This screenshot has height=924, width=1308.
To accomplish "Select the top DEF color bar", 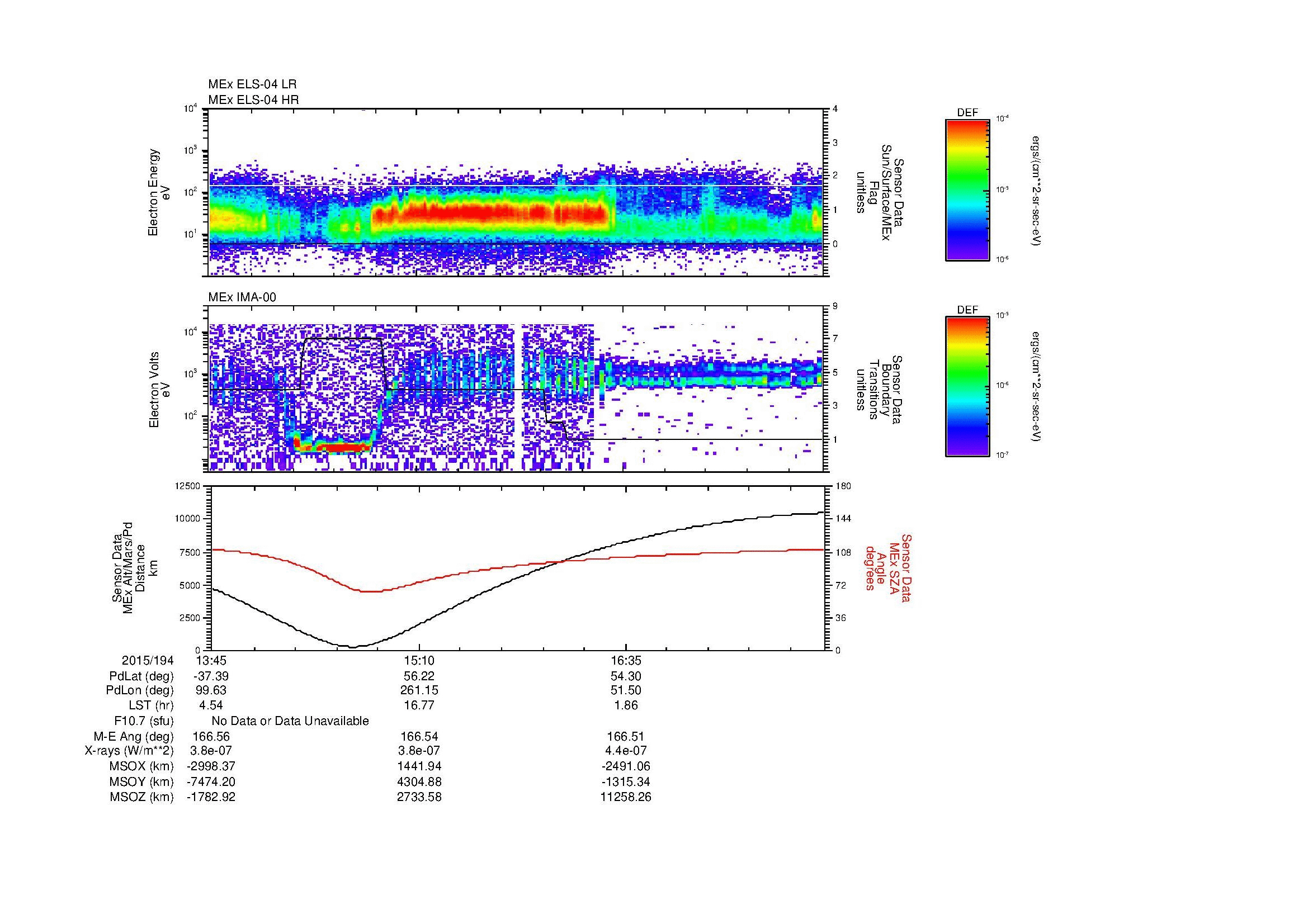I will [967, 190].
